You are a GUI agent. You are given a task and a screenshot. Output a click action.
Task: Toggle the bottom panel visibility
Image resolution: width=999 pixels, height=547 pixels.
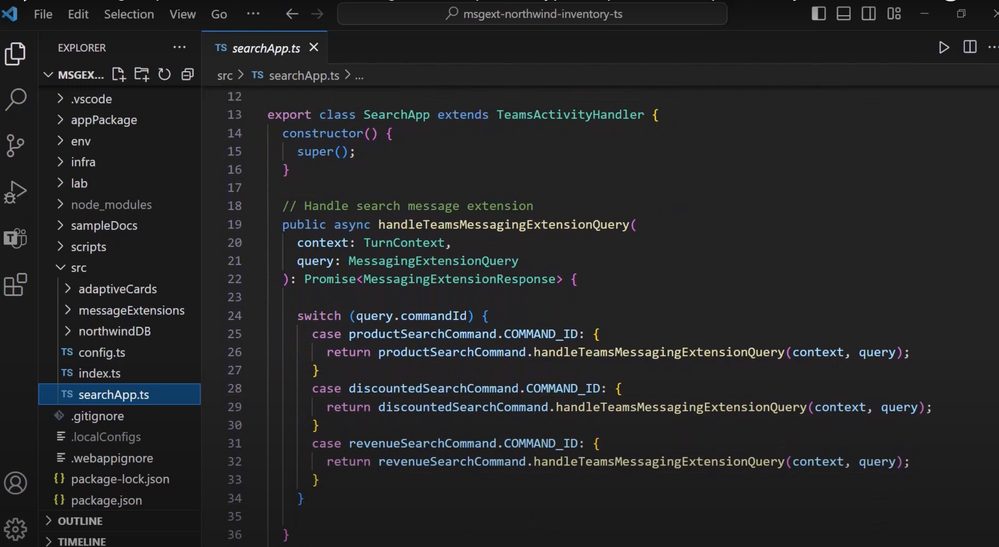point(844,14)
